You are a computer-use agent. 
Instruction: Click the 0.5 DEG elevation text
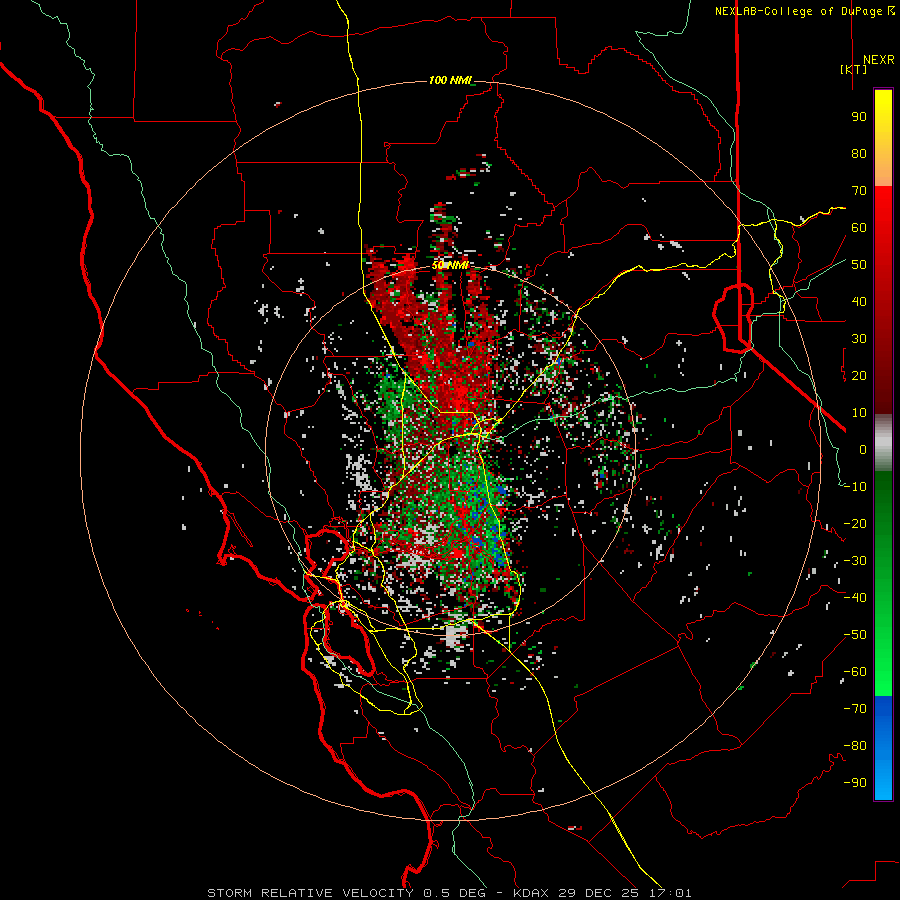point(455,893)
